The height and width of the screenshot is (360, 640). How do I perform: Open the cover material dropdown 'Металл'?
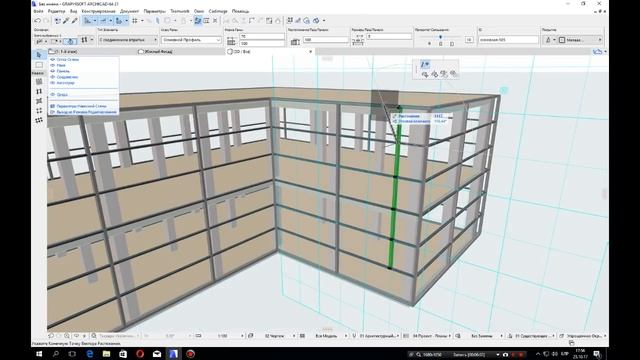tap(580, 40)
